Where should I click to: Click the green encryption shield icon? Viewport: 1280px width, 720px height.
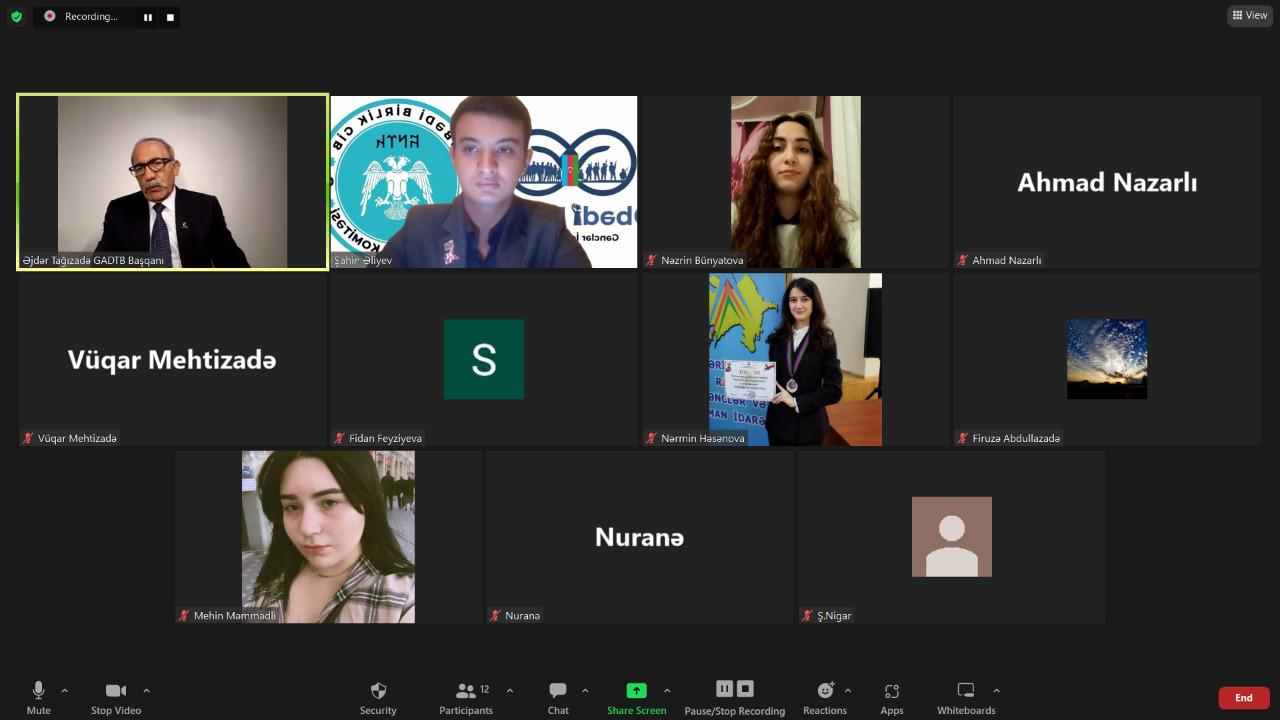click(16, 16)
